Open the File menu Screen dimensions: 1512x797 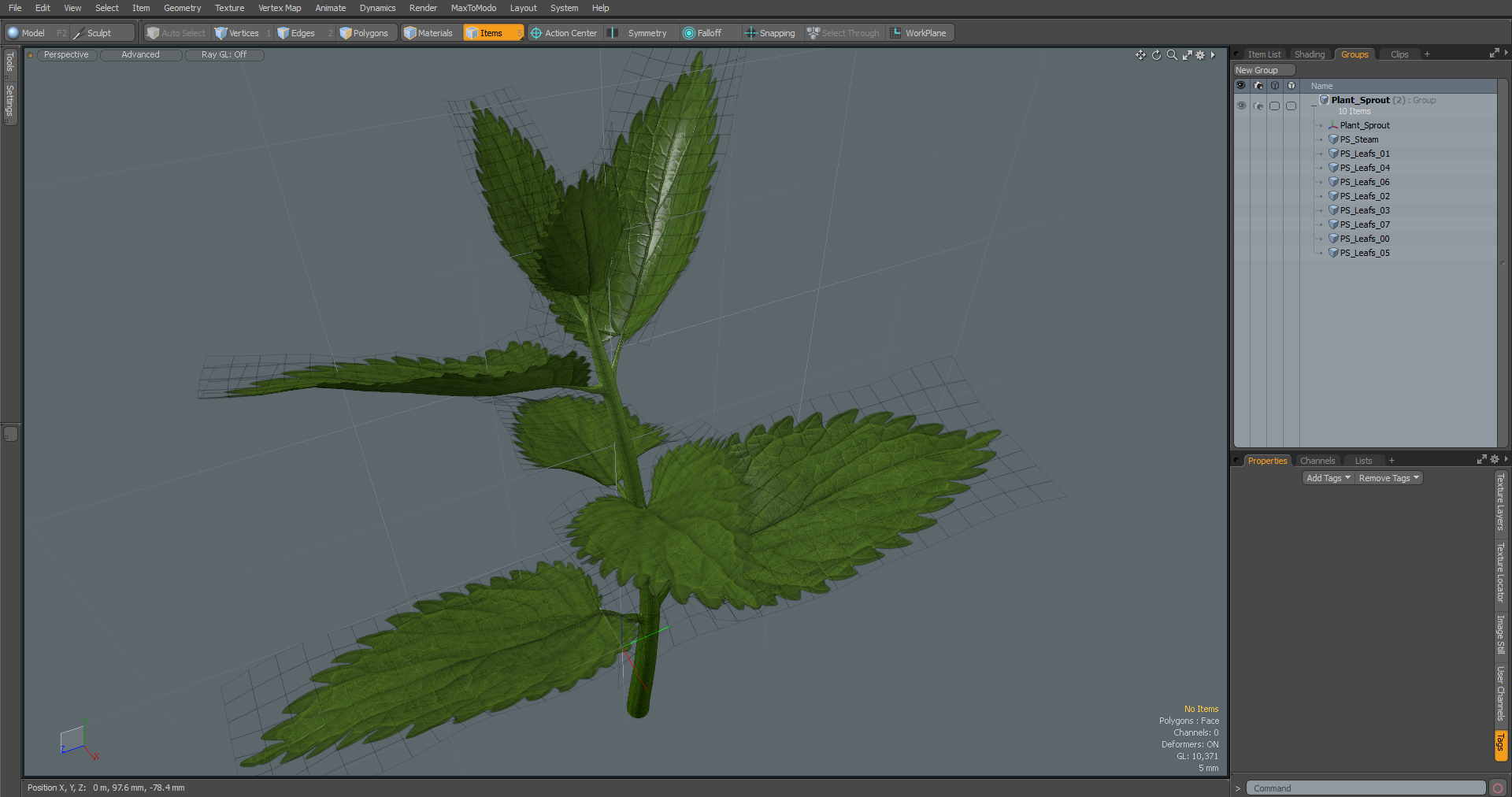pos(15,8)
